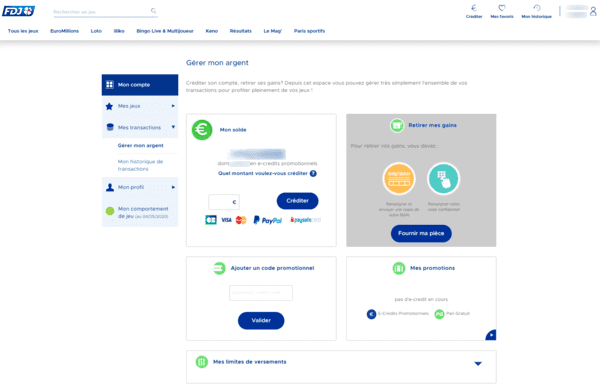Click the help question mark icon

coord(313,173)
